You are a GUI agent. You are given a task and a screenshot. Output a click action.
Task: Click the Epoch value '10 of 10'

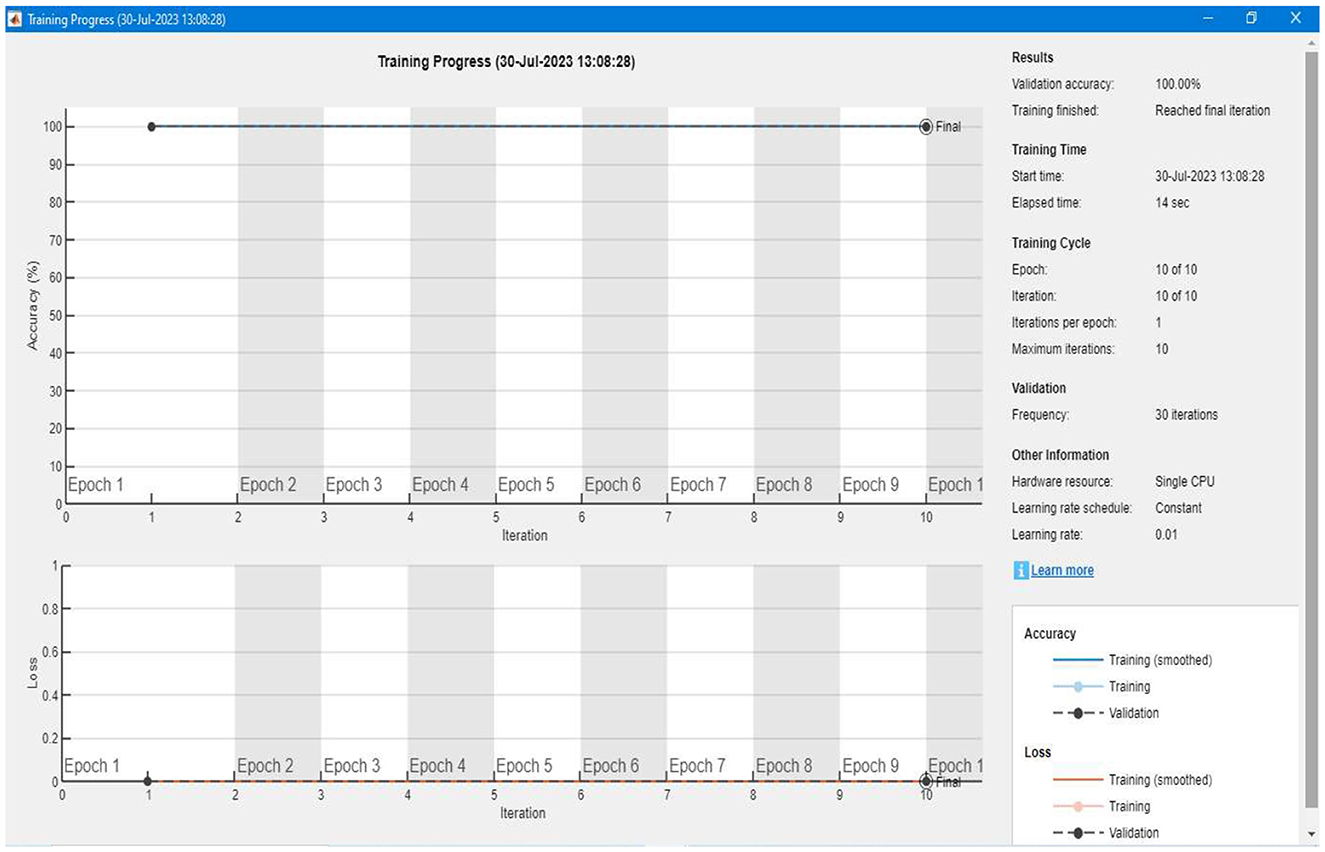(x=1176, y=270)
